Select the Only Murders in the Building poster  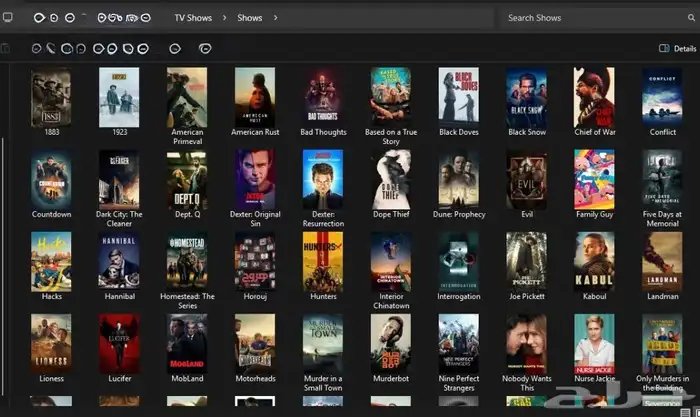click(x=662, y=344)
